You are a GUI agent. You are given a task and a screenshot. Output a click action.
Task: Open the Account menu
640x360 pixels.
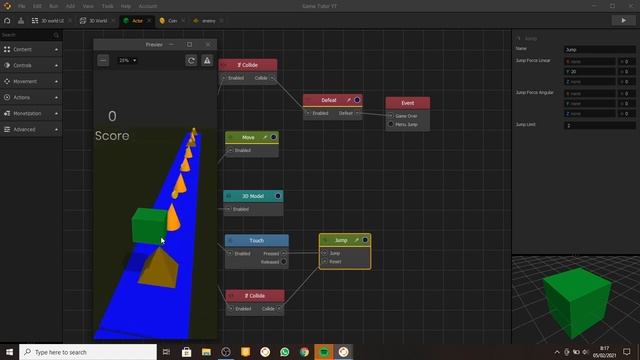coord(148,6)
